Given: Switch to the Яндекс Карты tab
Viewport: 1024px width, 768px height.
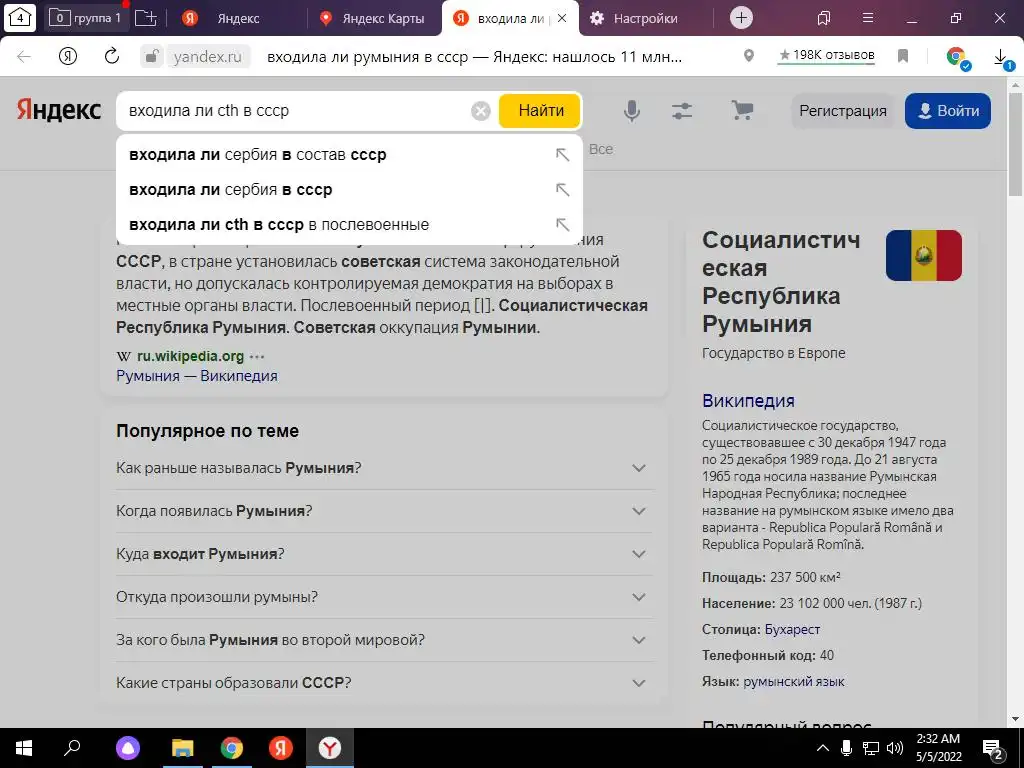Looking at the screenshot, I should pyautogui.click(x=372, y=18).
